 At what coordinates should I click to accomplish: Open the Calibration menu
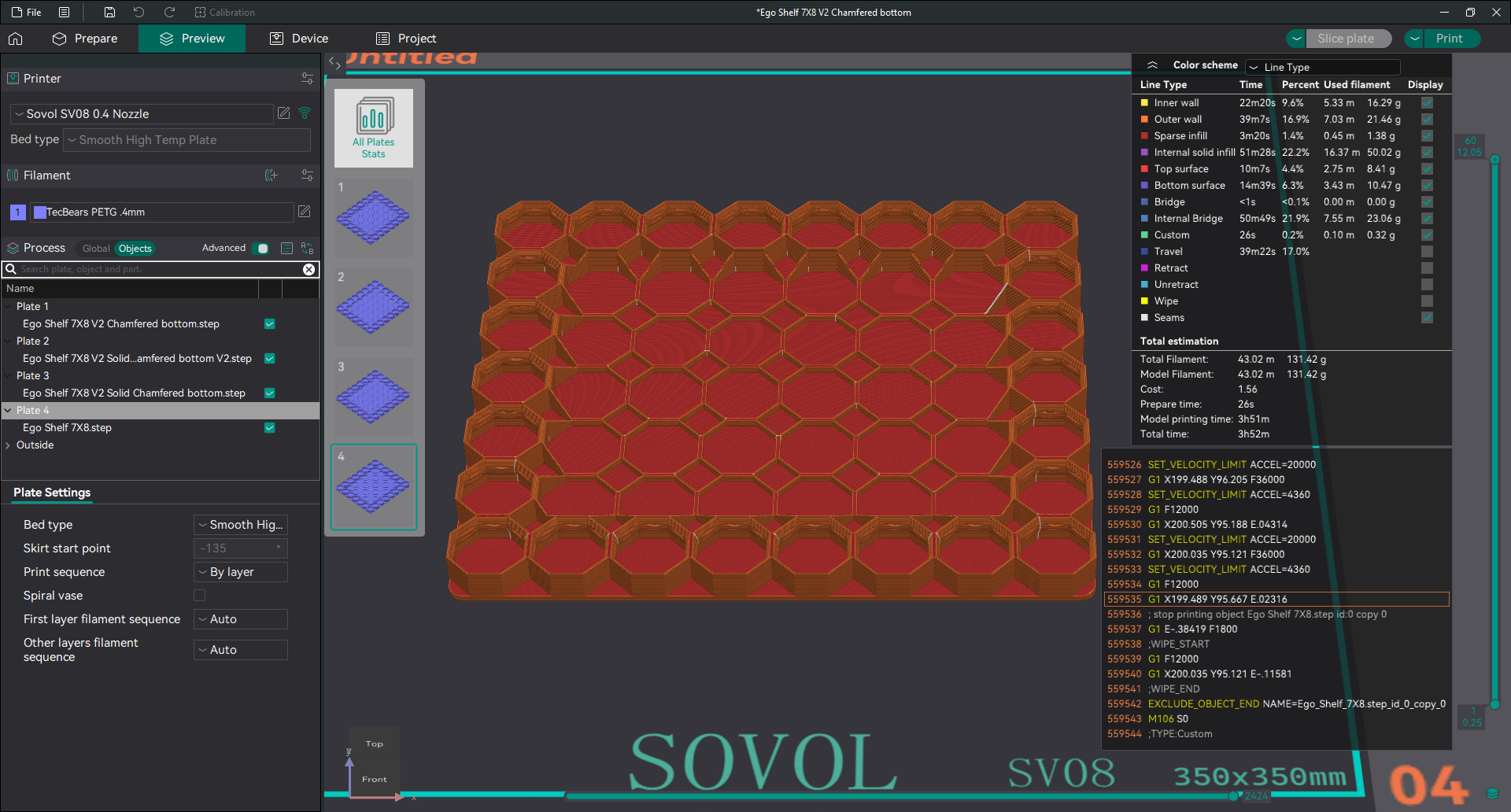[225, 13]
